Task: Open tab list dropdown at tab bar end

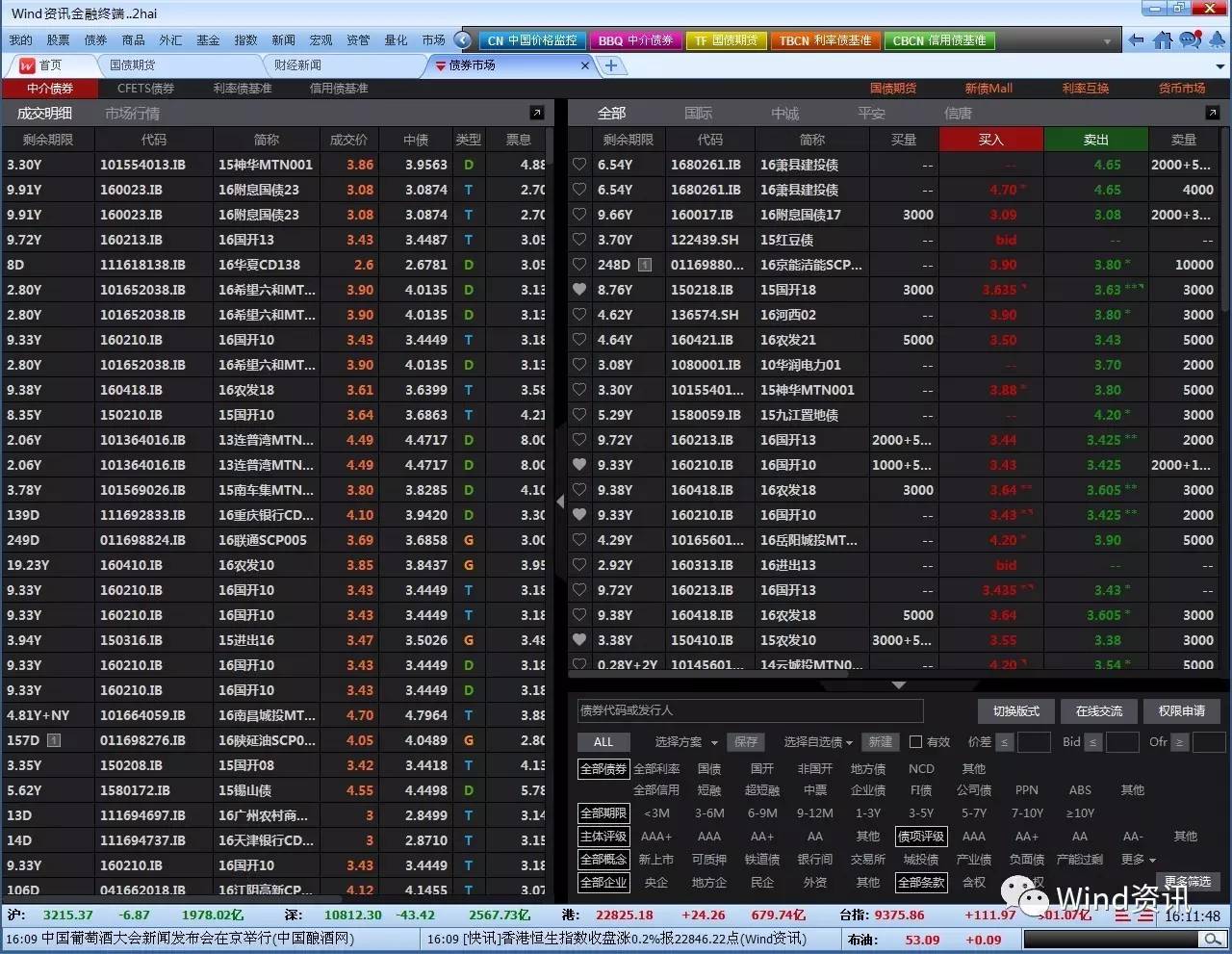Action: point(1220,66)
